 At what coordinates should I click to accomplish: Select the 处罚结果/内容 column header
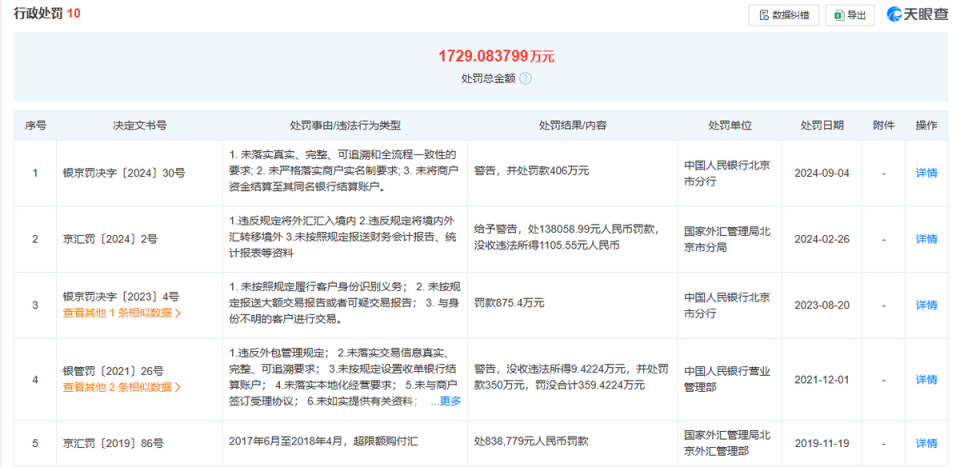[x=572, y=125]
